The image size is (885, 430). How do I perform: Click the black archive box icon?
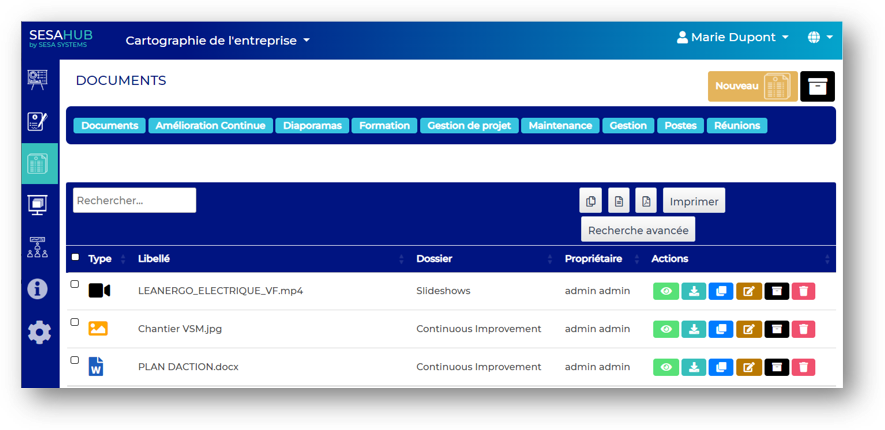point(817,87)
